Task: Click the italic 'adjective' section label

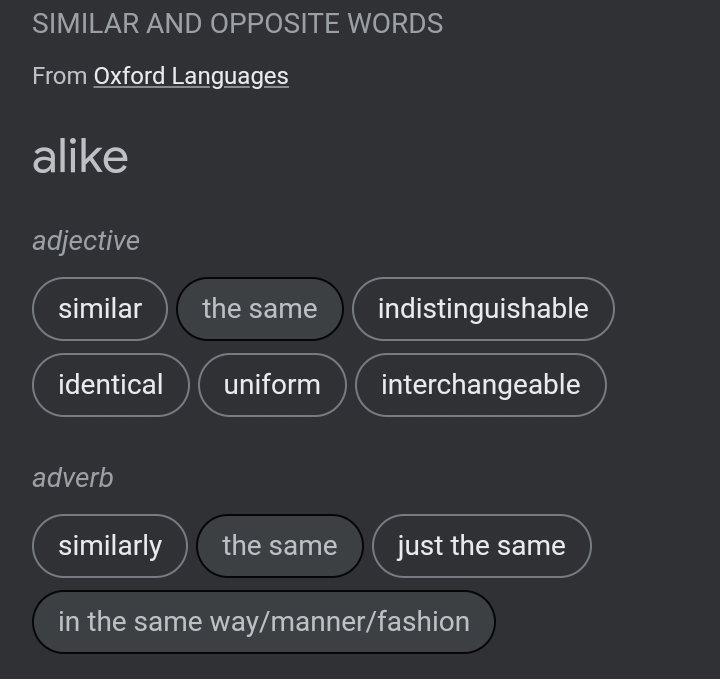Action: [x=86, y=241]
